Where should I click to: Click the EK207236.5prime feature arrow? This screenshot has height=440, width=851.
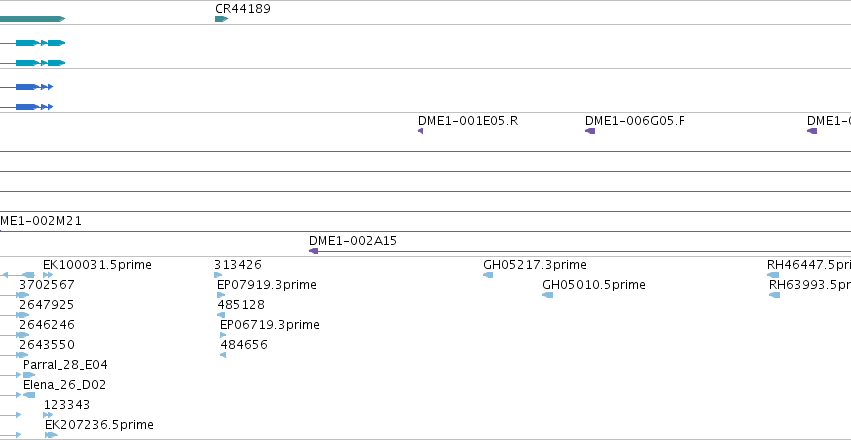click(51, 435)
